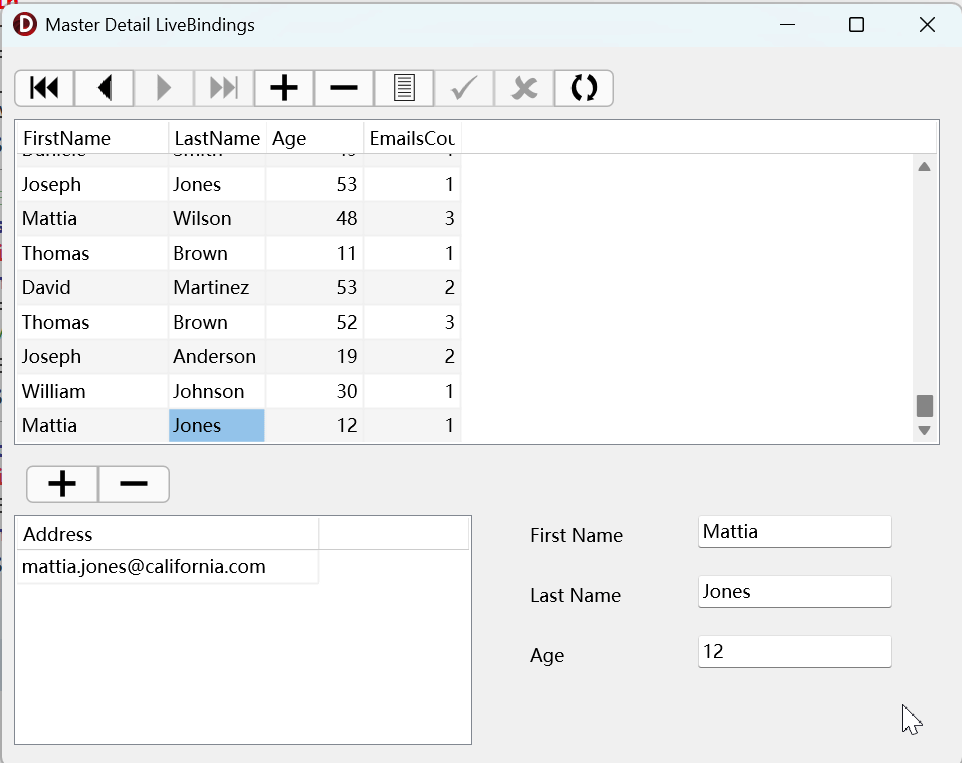The height and width of the screenshot is (763, 962).
Task: Insert new record with navigator plus
Action: [x=284, y=88]
